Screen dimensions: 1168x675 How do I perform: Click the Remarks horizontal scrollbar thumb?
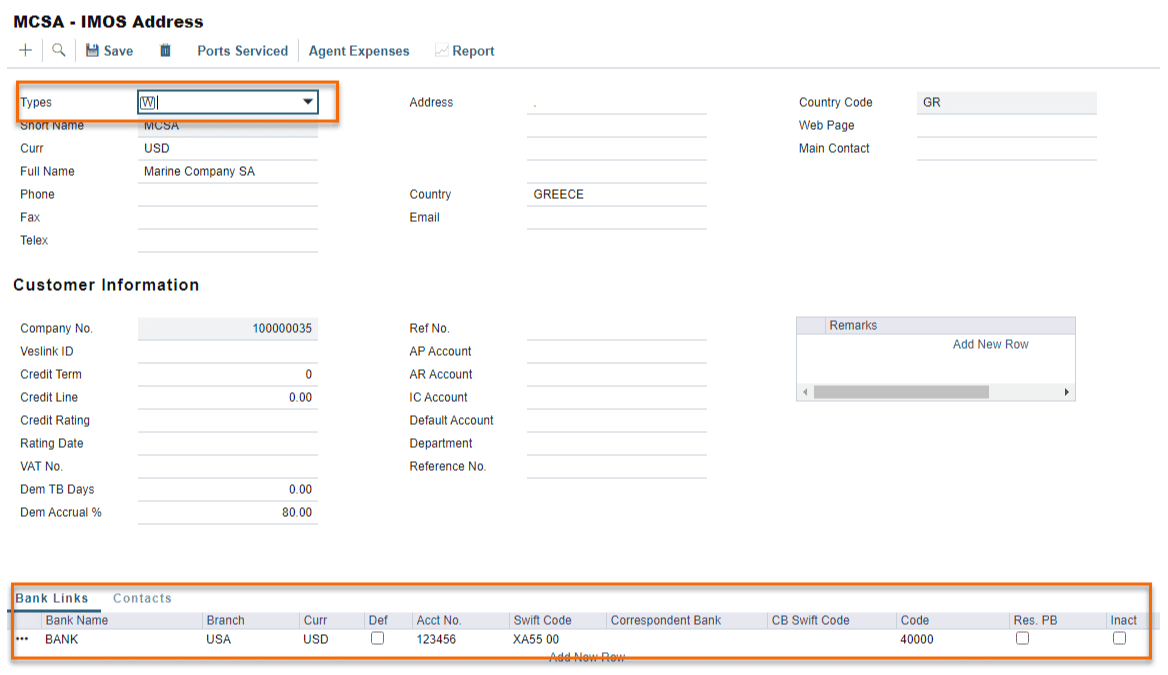[900, 392]
